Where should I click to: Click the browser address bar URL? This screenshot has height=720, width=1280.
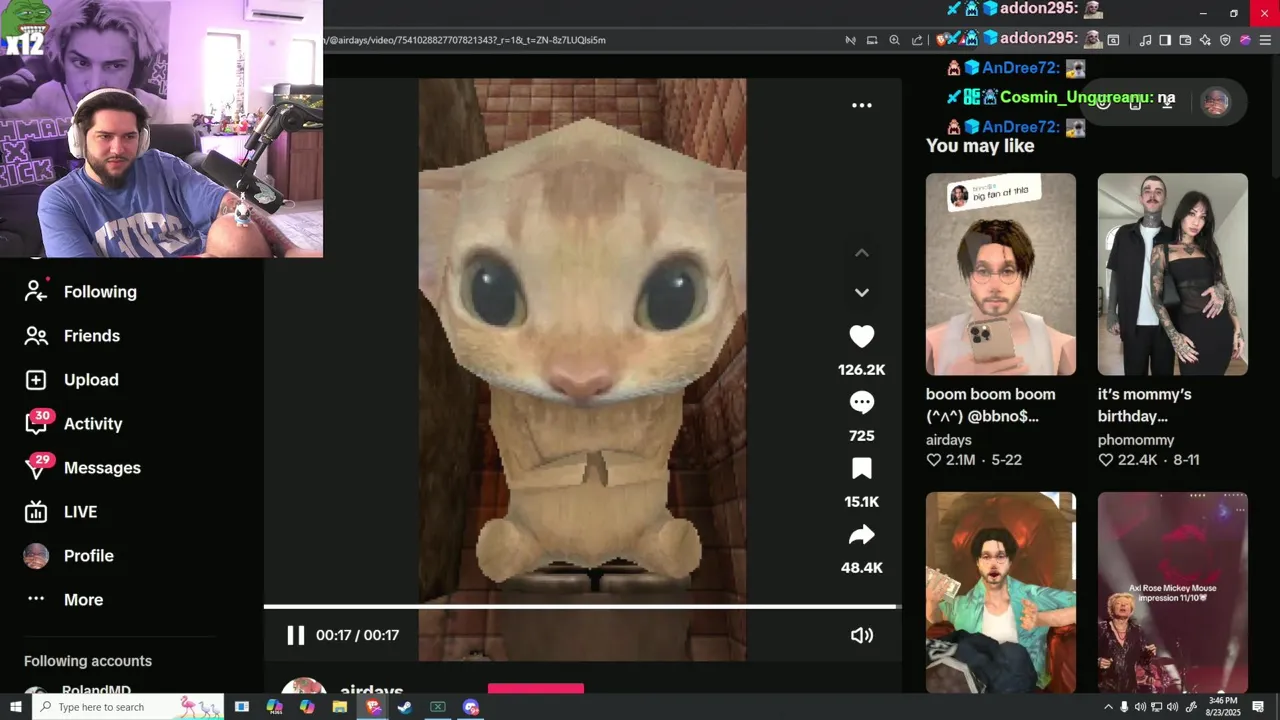[x=465, y=40]
